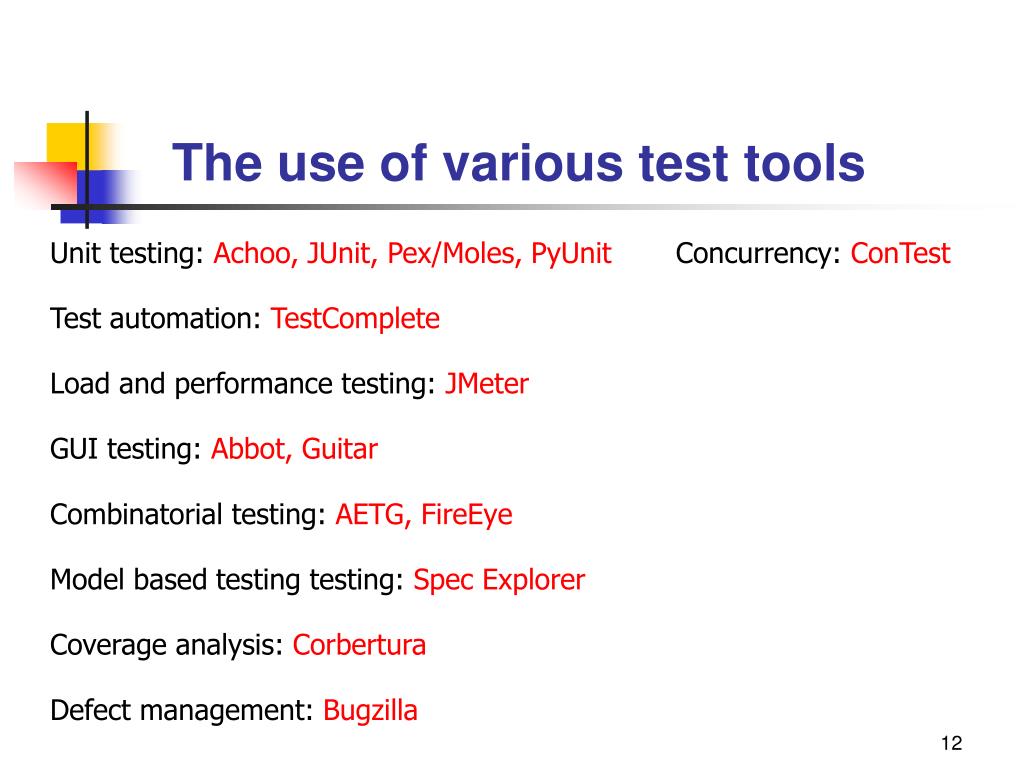Click the 'Combinatorial testing:' label
The width and height of the screenshot is (1024, 768).
pyautogui.click(x=188, y=515)
